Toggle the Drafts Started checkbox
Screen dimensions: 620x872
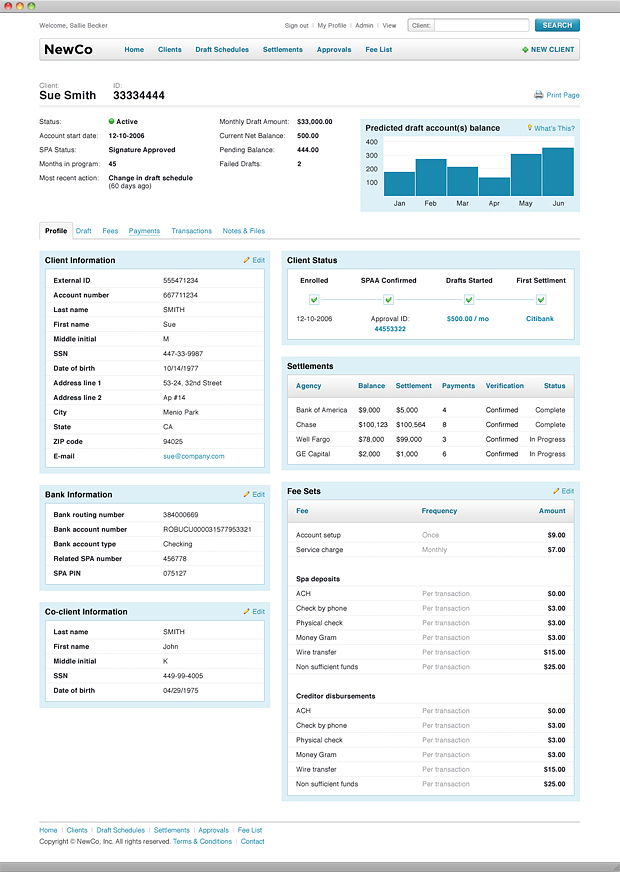click(470, 299)
